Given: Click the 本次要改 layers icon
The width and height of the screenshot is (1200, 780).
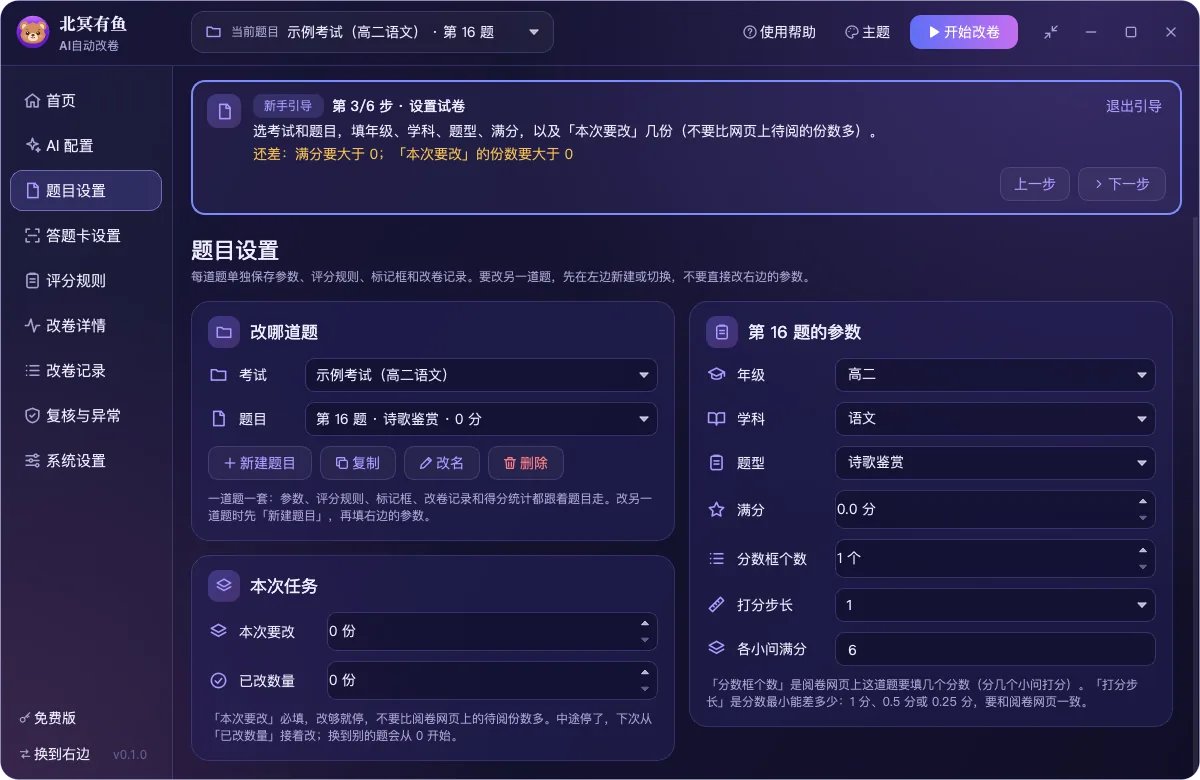Looking at the screenshot, I should (x=218, y=632).
